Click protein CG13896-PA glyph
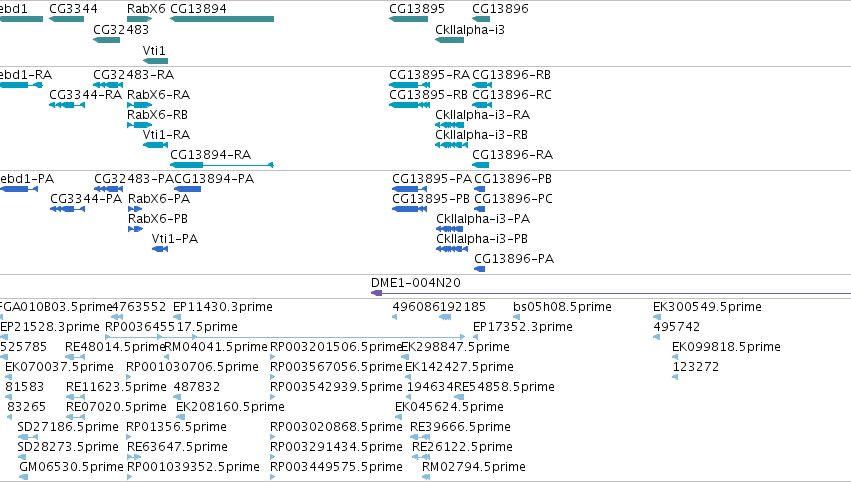Screen dimensions: 851x482 pyautogui.click(x=480, y=269)
